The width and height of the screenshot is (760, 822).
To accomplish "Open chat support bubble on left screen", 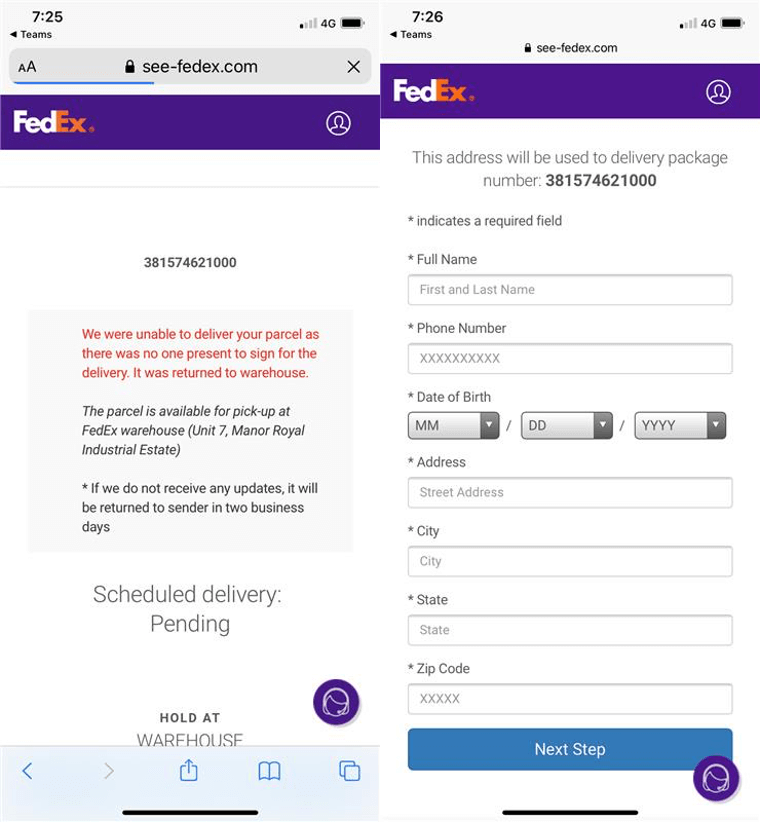I will [336, 702].
